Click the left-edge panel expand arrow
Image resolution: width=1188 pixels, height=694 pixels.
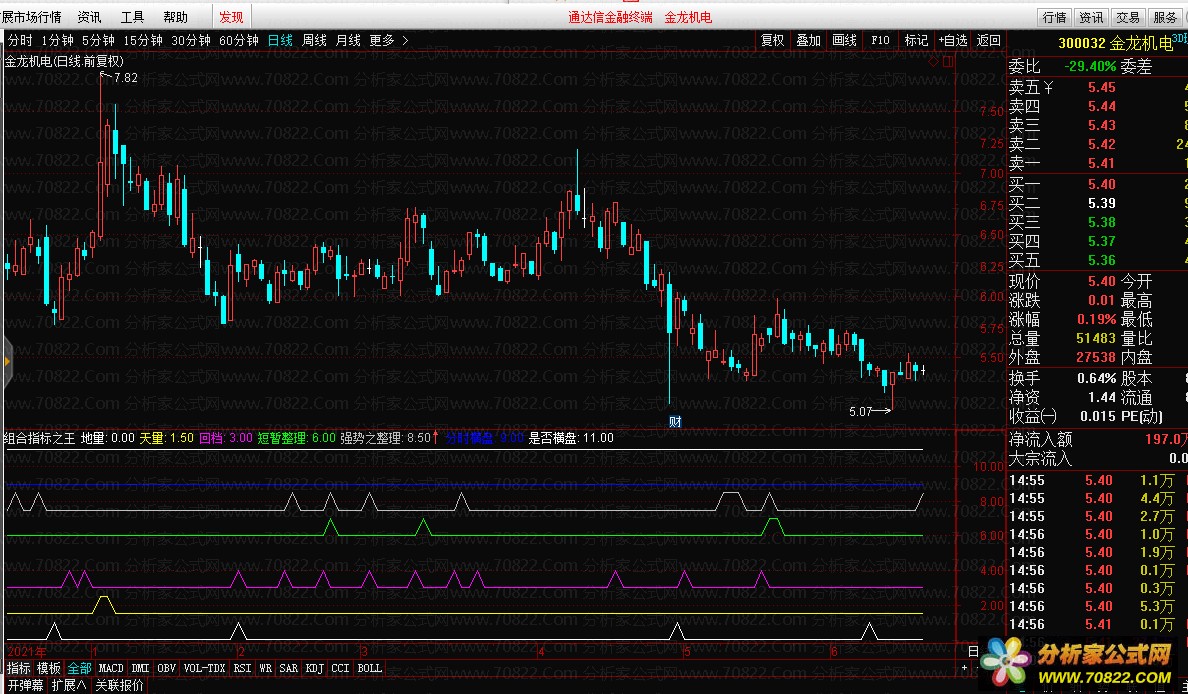coord(7,362)
